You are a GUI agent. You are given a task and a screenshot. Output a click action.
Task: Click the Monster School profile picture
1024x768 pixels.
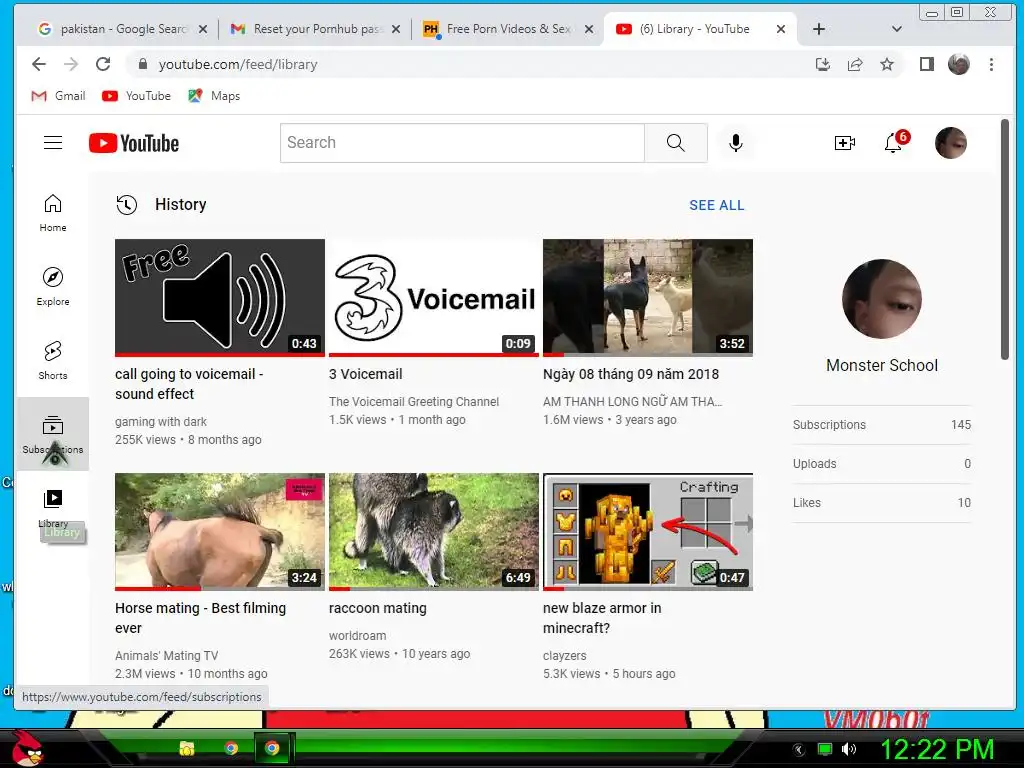pos(882,299)
